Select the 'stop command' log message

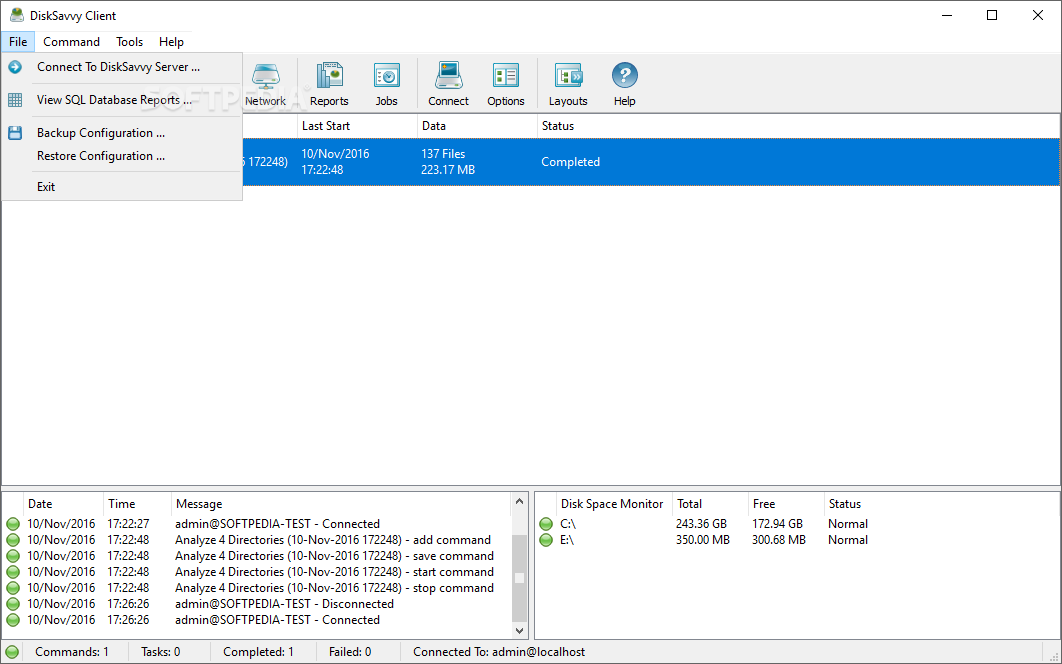(x=335, y=588)
